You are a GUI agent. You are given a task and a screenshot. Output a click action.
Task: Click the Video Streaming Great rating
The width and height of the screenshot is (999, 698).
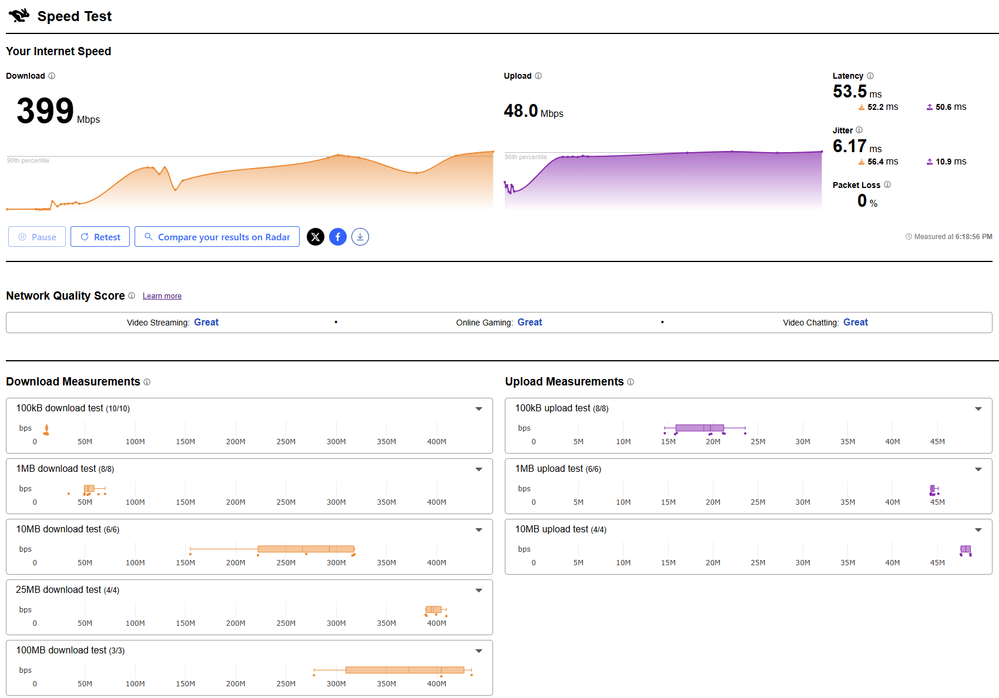(206, 322)
